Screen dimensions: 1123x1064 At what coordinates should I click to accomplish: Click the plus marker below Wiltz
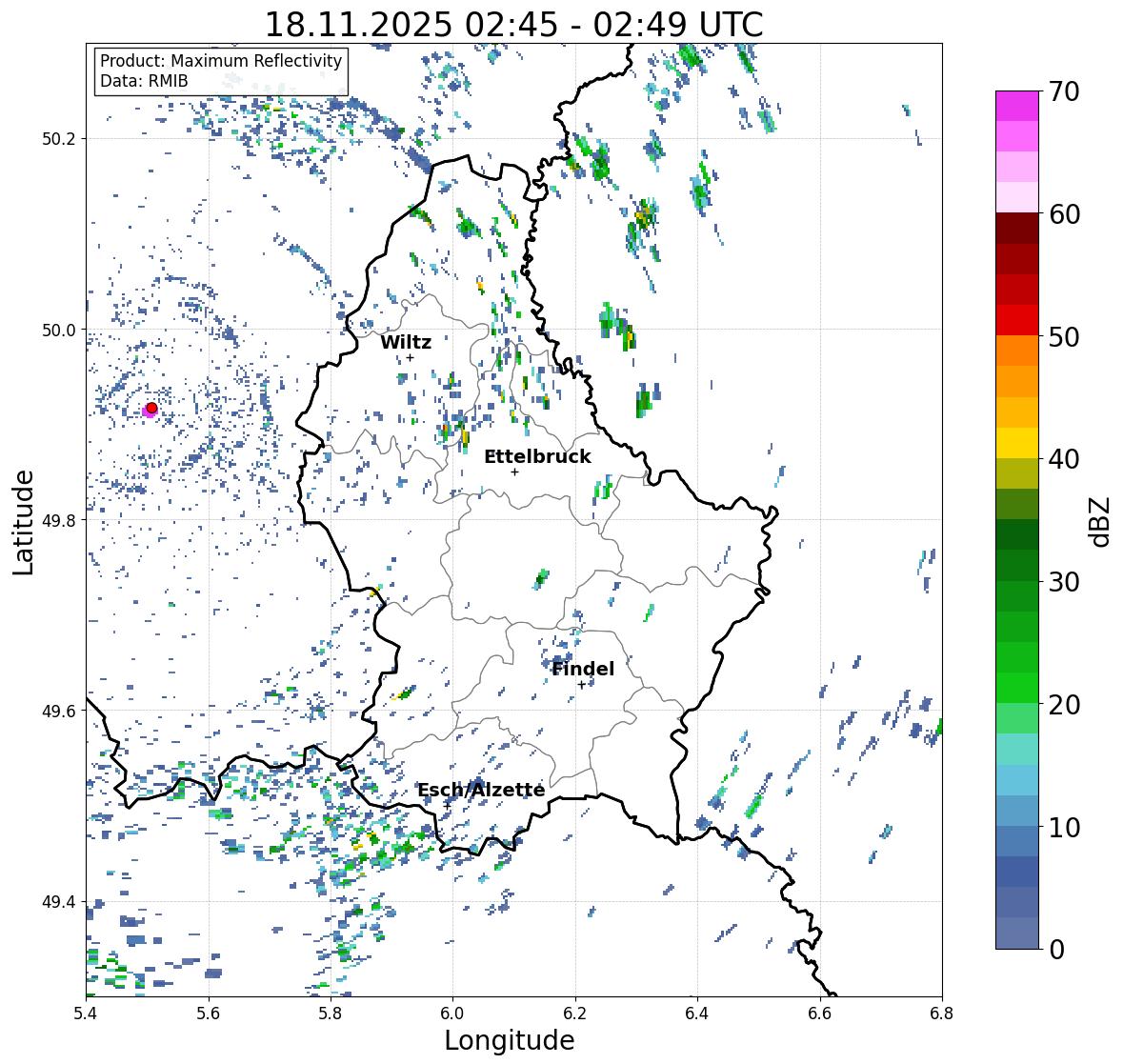point(410,357)
